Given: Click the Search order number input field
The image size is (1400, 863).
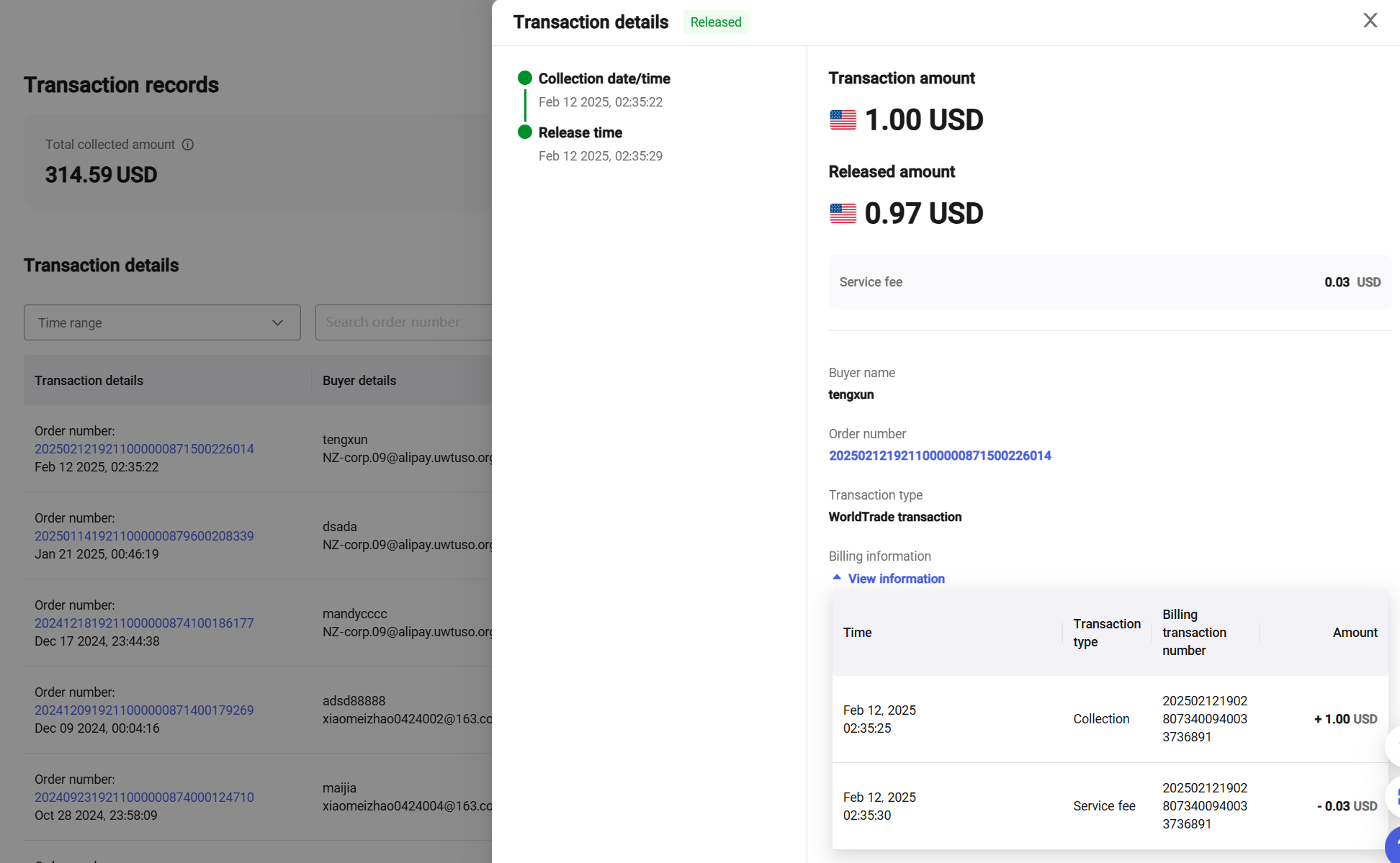Looking at the screenshot, I should click(x=403, y=322).
